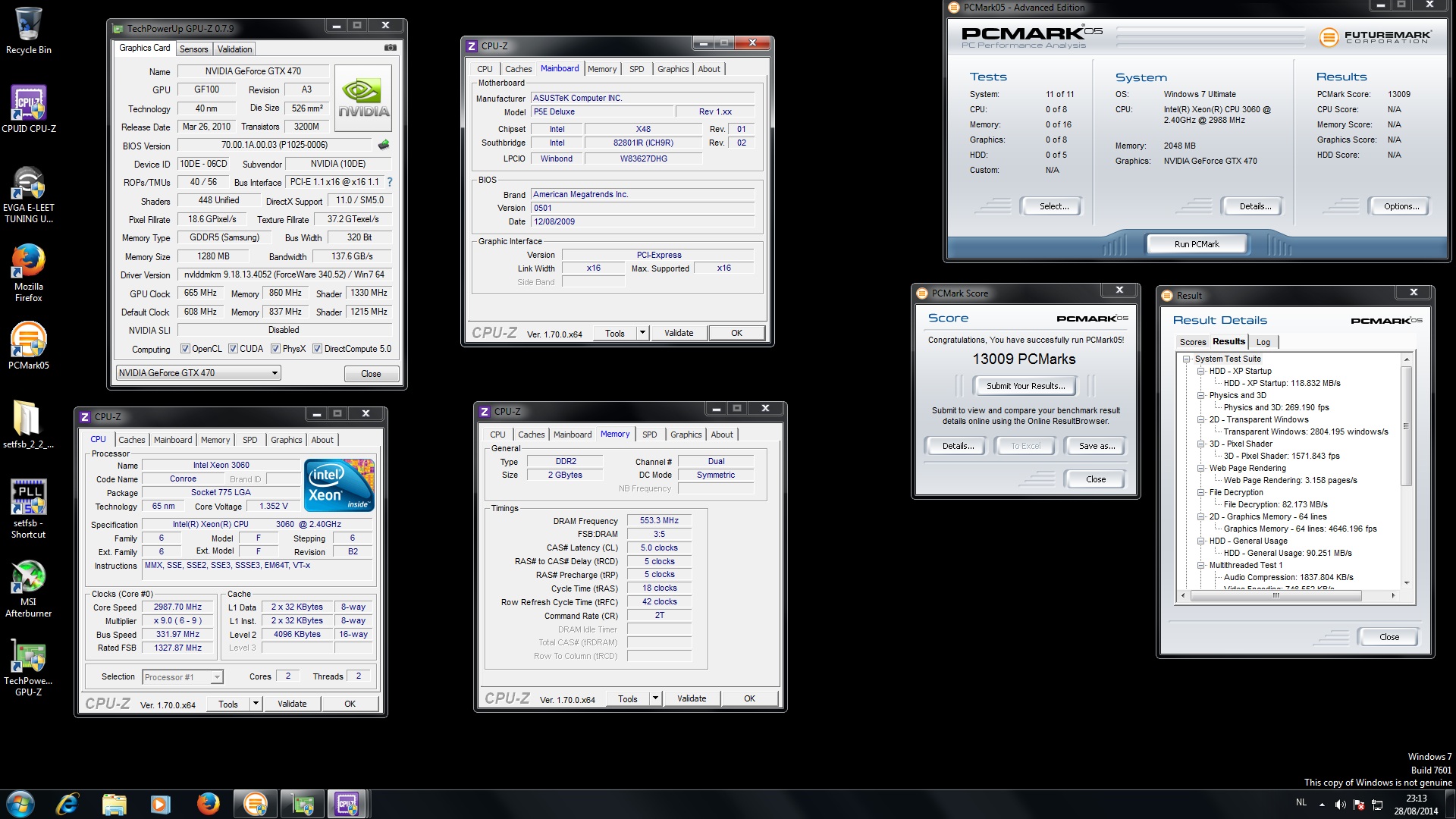This screenshot has width=1456, height=819.
Task: Click Save as... in PCMark Score window
Action: 1097,446
